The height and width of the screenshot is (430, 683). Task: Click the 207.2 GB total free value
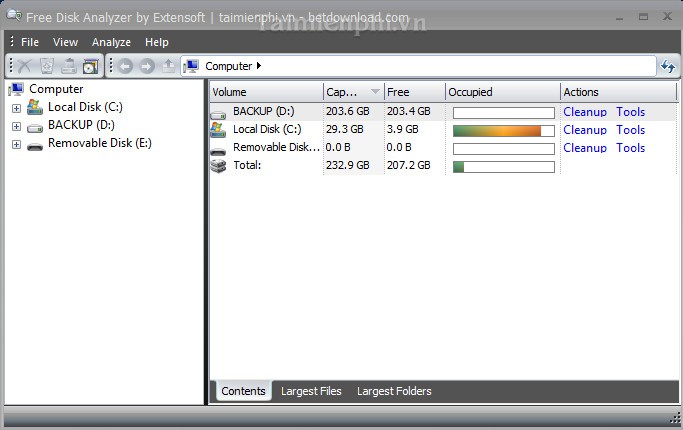[409, 165]
